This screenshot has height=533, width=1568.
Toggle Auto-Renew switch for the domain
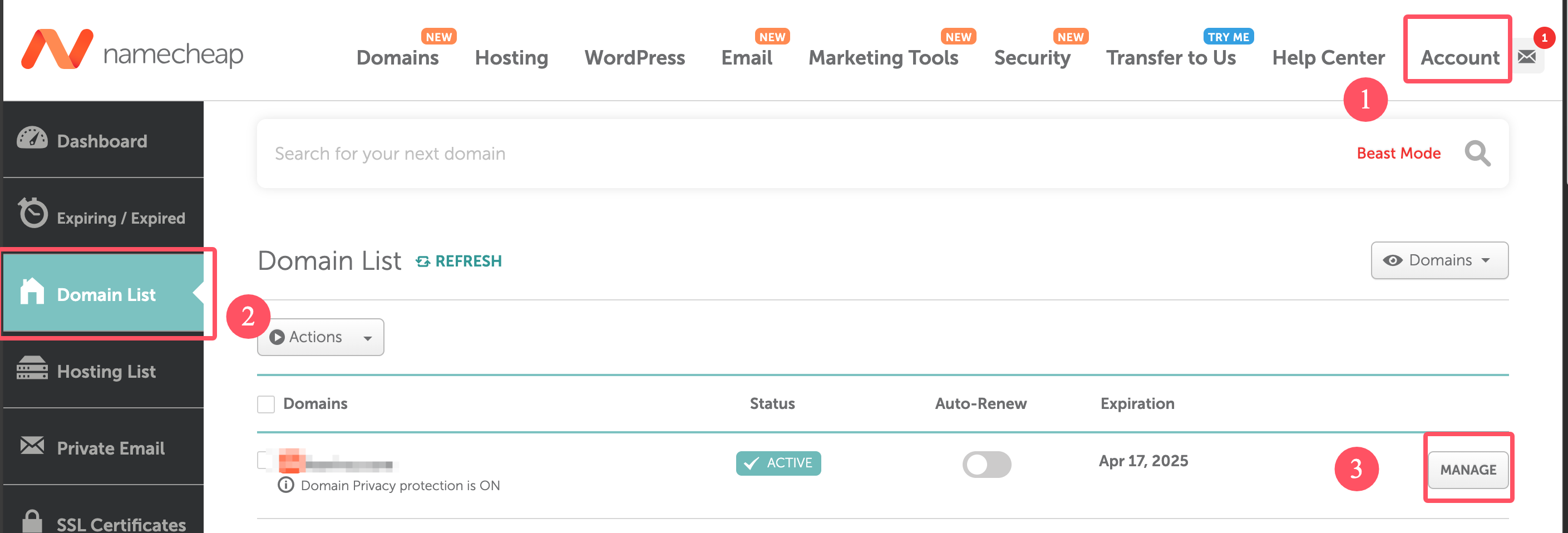point(987,464)
